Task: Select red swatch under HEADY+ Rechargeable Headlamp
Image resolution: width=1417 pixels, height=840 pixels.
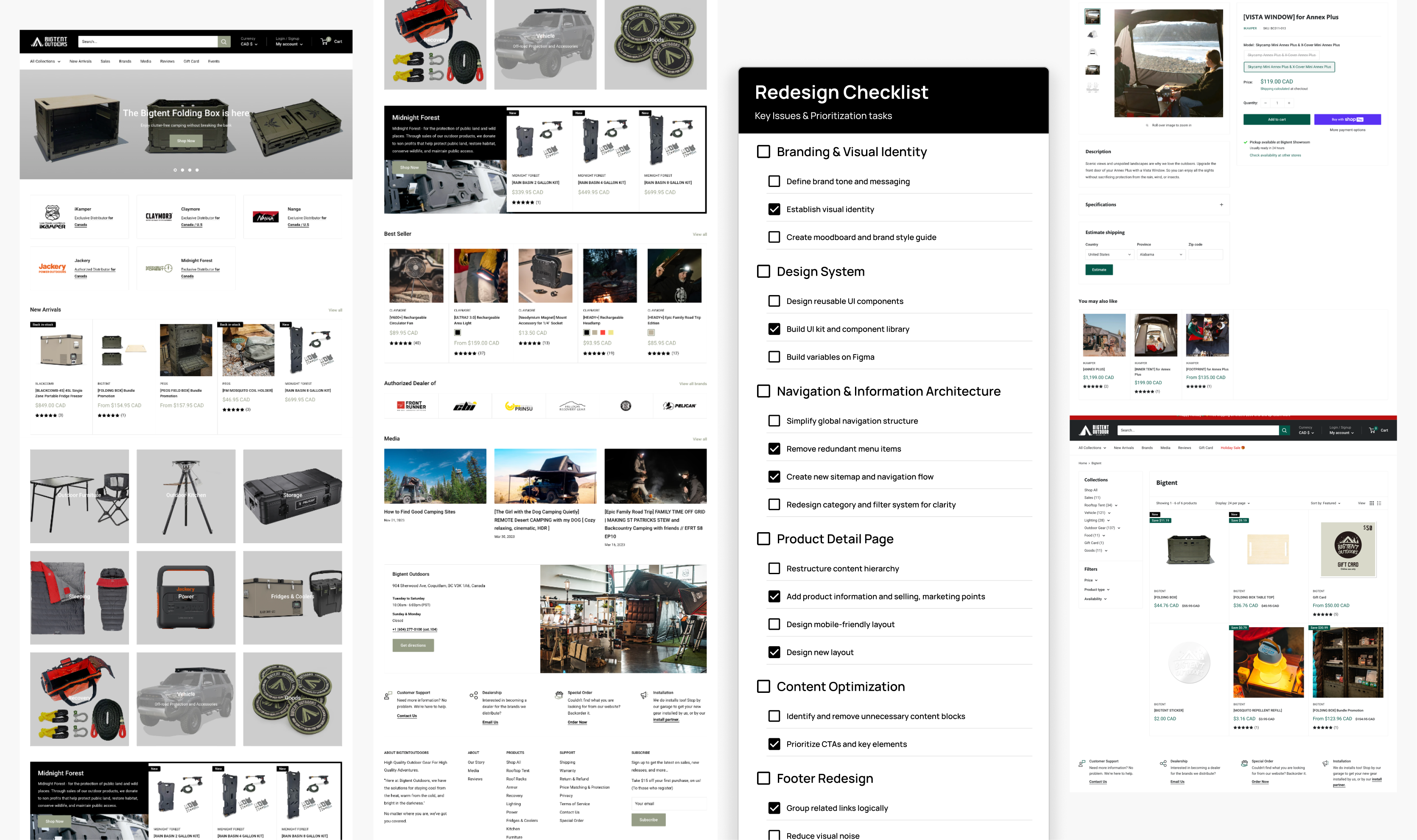Action: 603,333
